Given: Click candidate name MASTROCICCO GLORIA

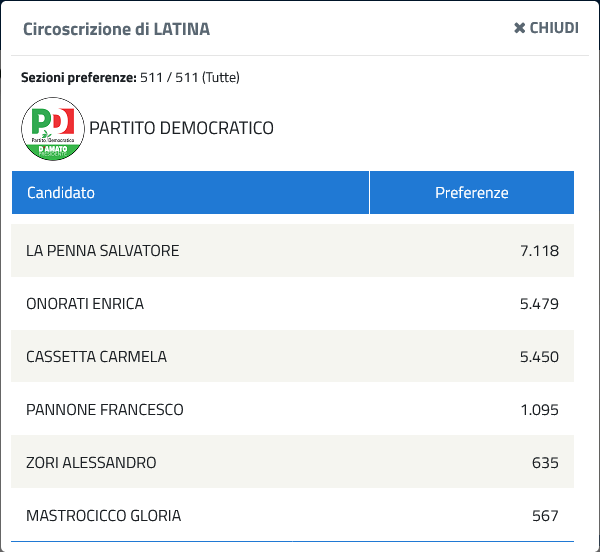Looking at the screenshot, I should coord(103,516).
